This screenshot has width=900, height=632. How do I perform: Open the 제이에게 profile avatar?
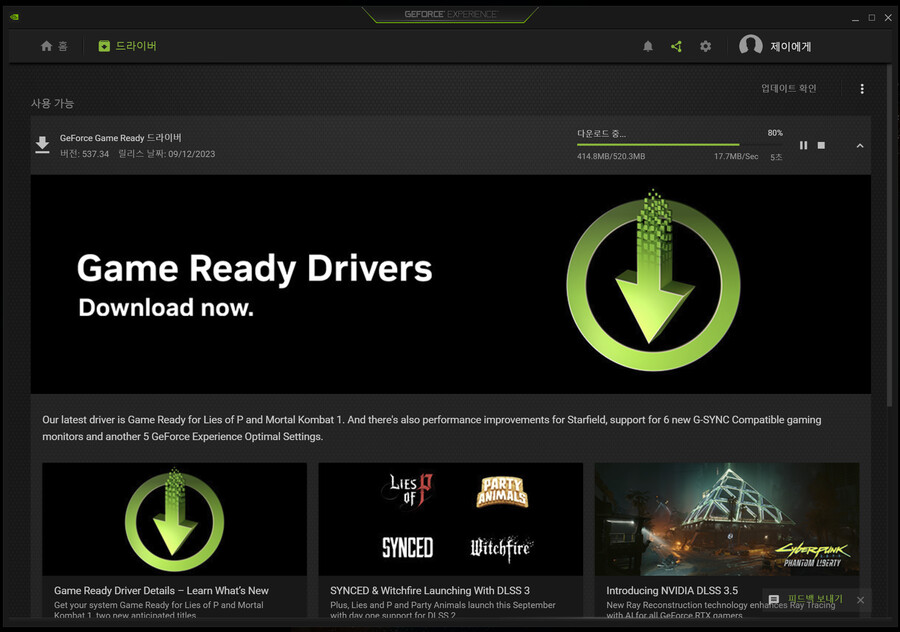(751, 45)
